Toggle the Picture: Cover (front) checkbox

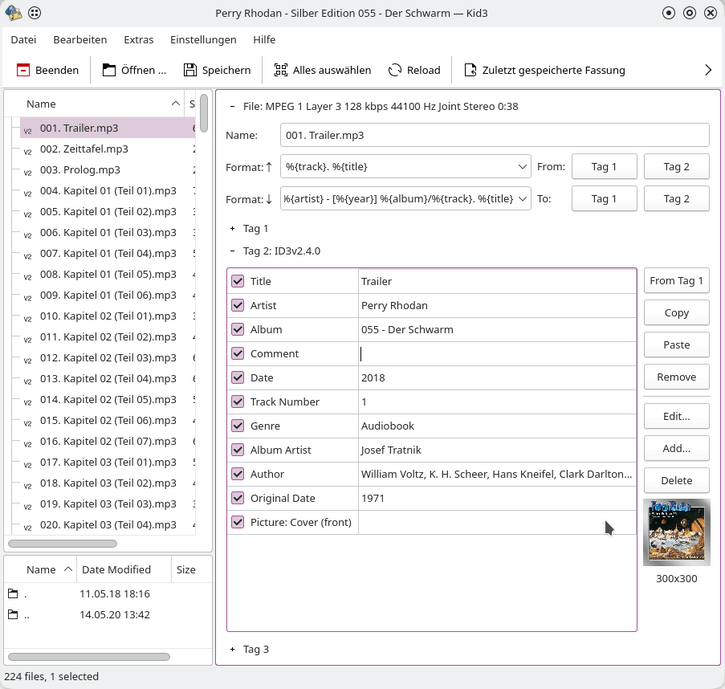point(238,522)
